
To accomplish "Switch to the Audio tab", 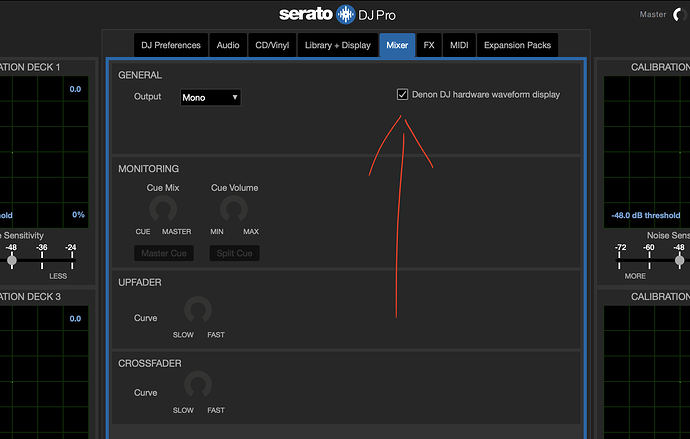I will [228, 45].
